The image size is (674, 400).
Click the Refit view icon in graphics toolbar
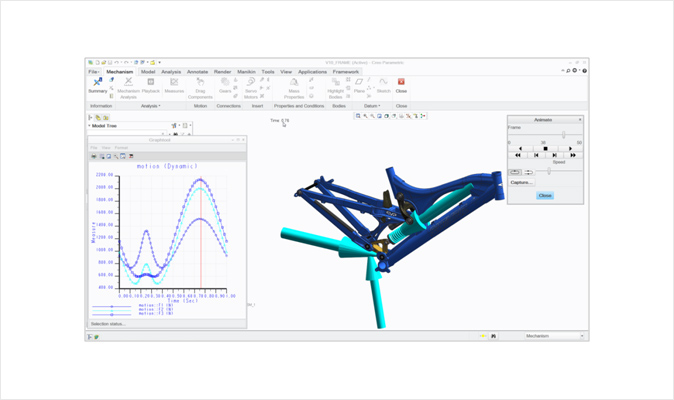pyautogui.click(x=358, y=116)
